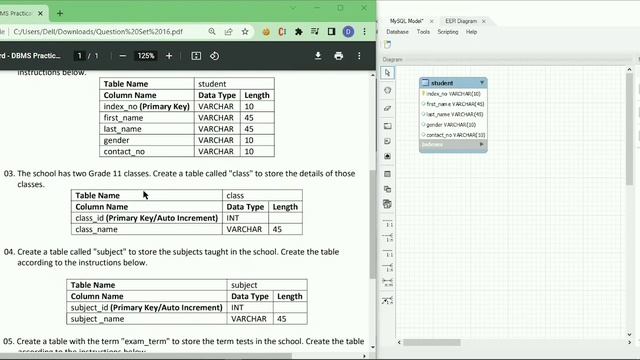Screen dimensions: 640x360
Task: Click the student table title in diagram
Action: coord(442,83)
